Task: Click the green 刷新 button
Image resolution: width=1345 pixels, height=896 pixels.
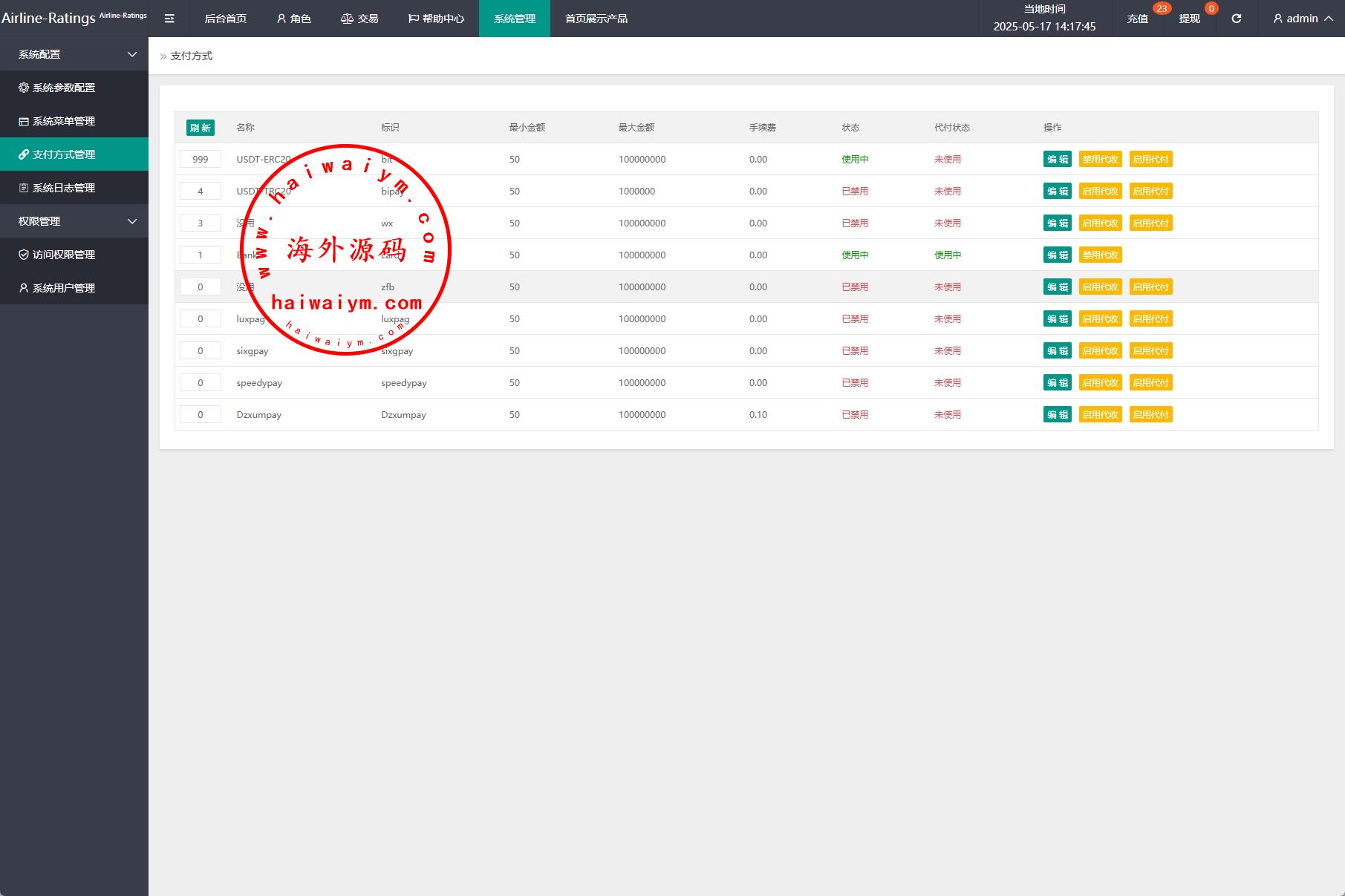Action: (200, 128)
